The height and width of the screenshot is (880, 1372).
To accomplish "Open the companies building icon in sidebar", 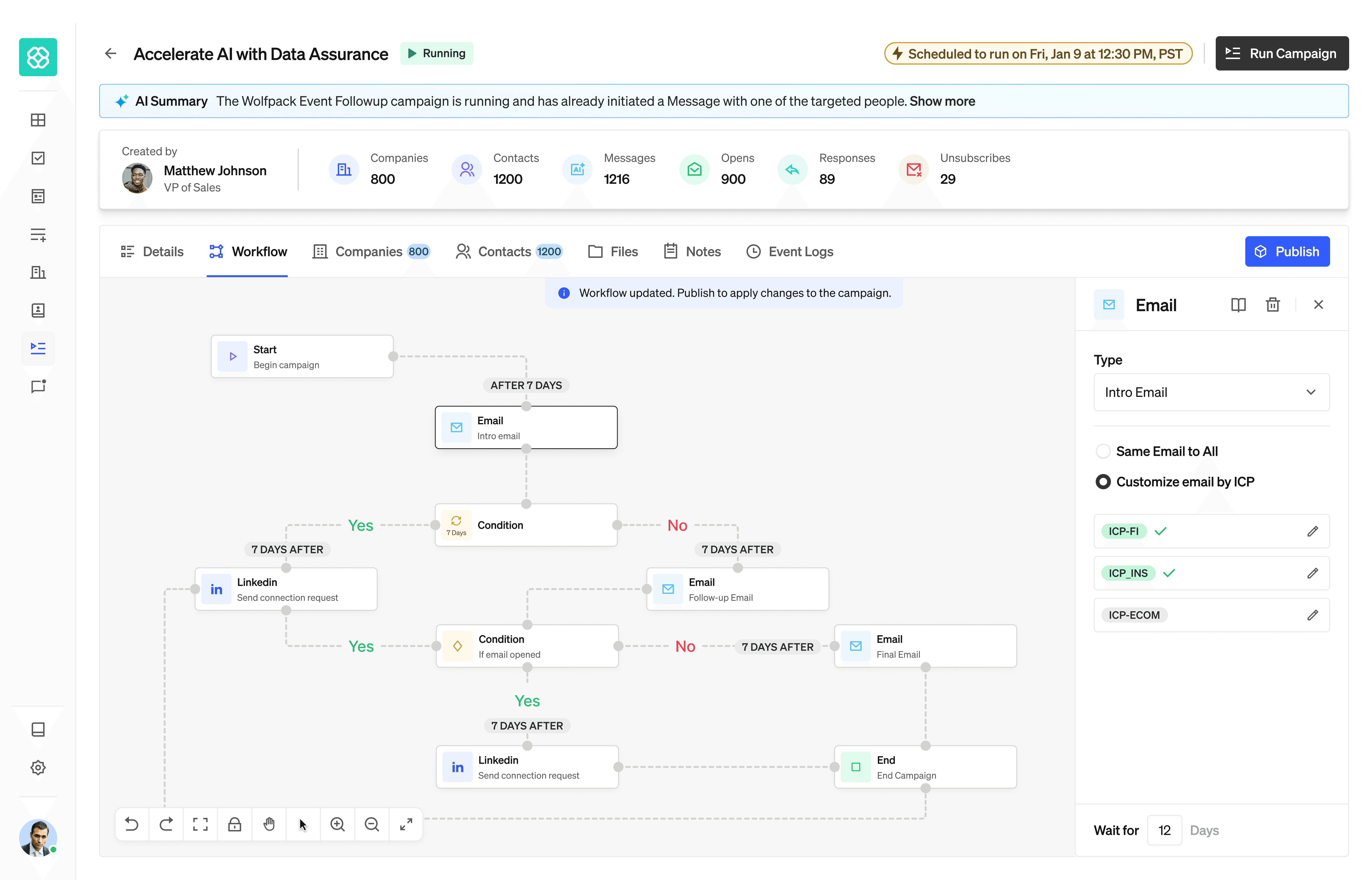I will coord(38,273).
